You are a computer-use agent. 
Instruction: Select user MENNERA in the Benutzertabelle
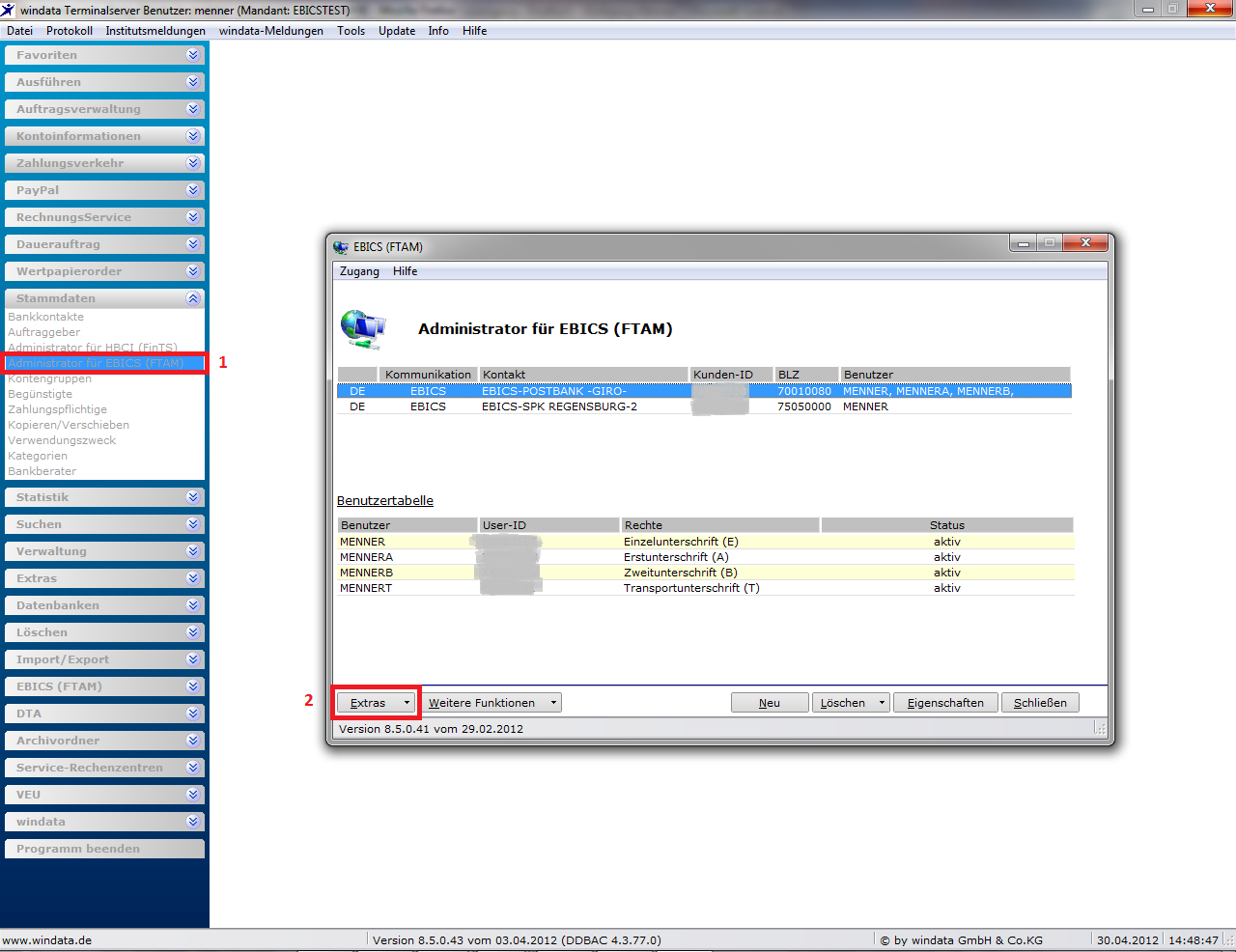[x=705, y=557]
